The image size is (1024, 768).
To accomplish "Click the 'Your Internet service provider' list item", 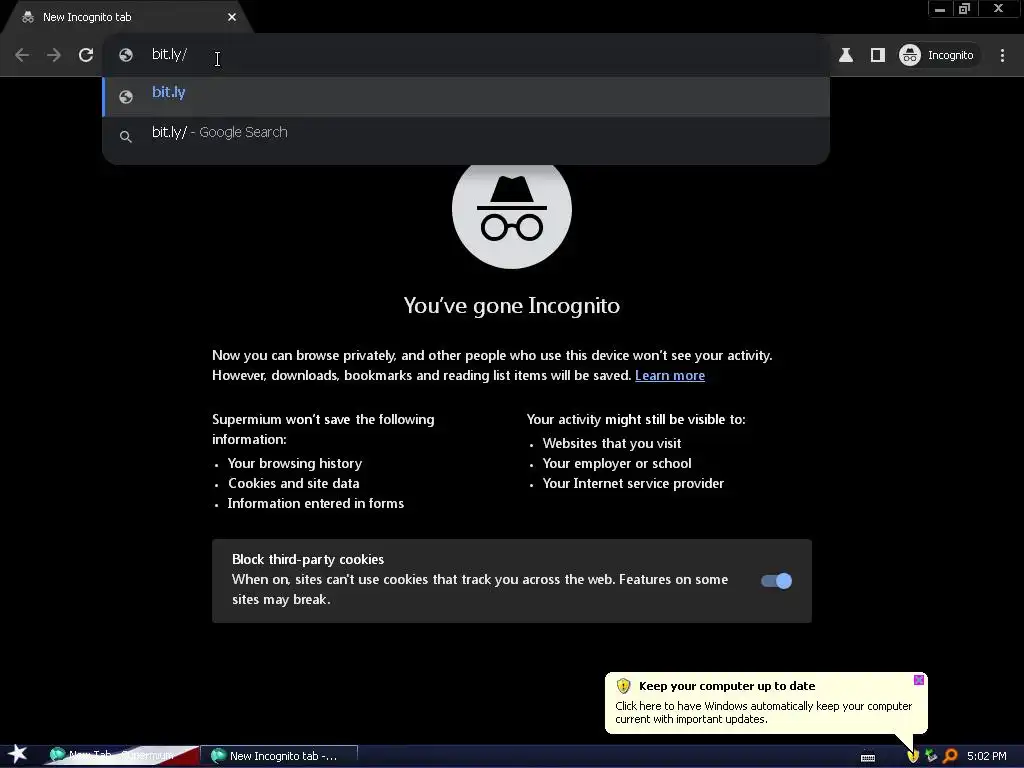I will pos(633,483).
